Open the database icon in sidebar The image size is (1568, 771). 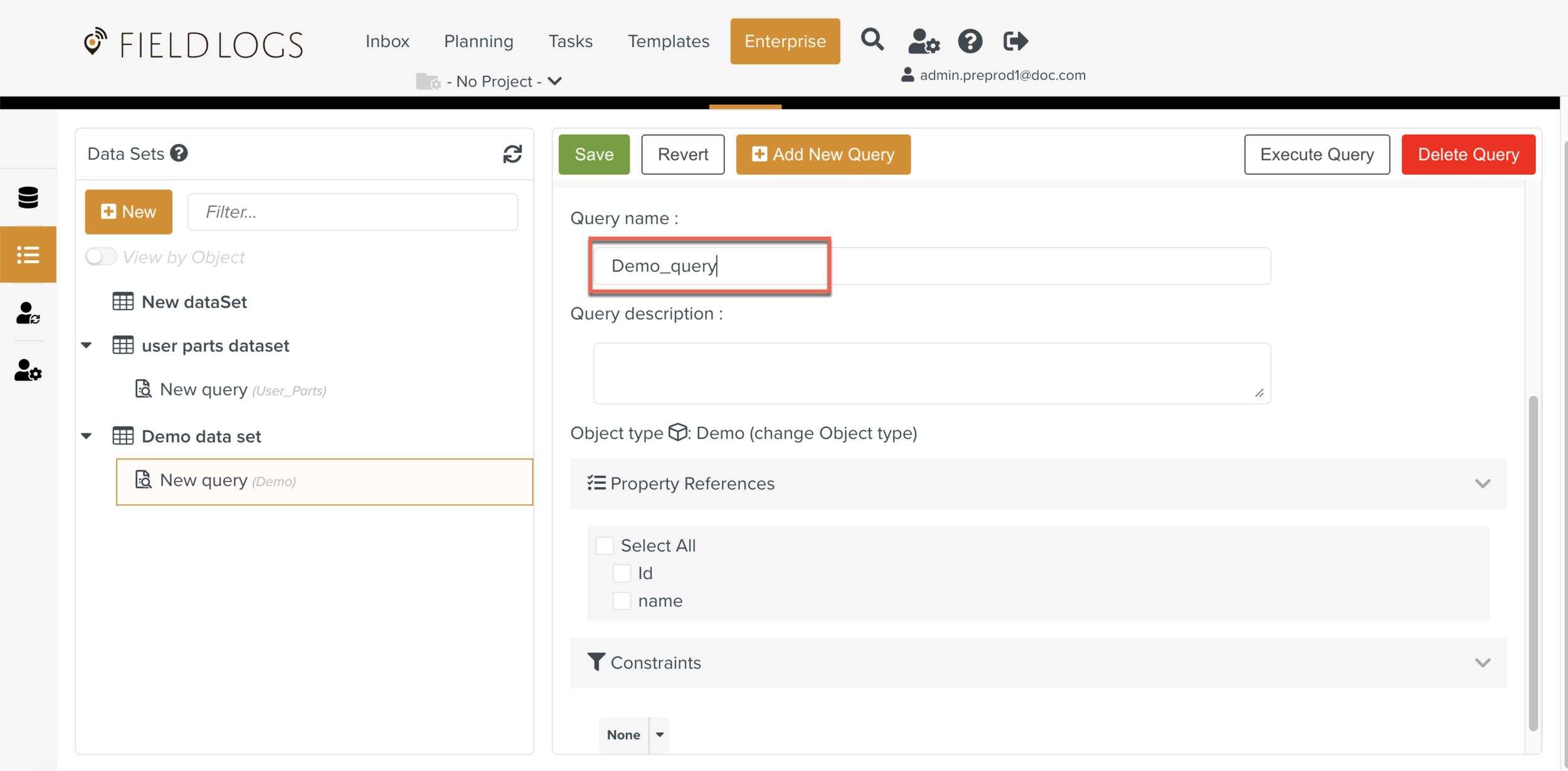[28, 197]
